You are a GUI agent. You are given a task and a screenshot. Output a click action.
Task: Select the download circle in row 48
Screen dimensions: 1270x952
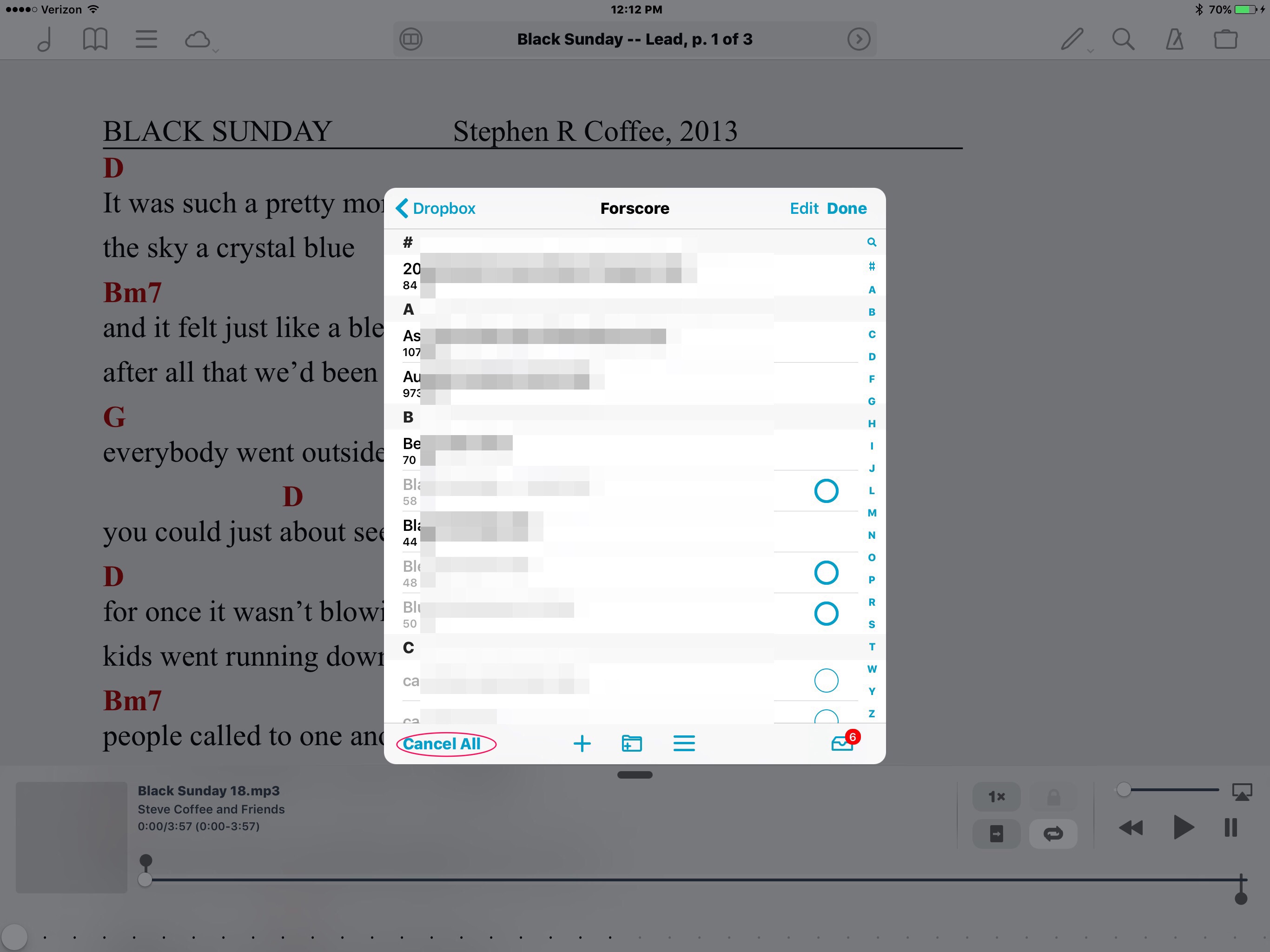click(x=826, y=573)
